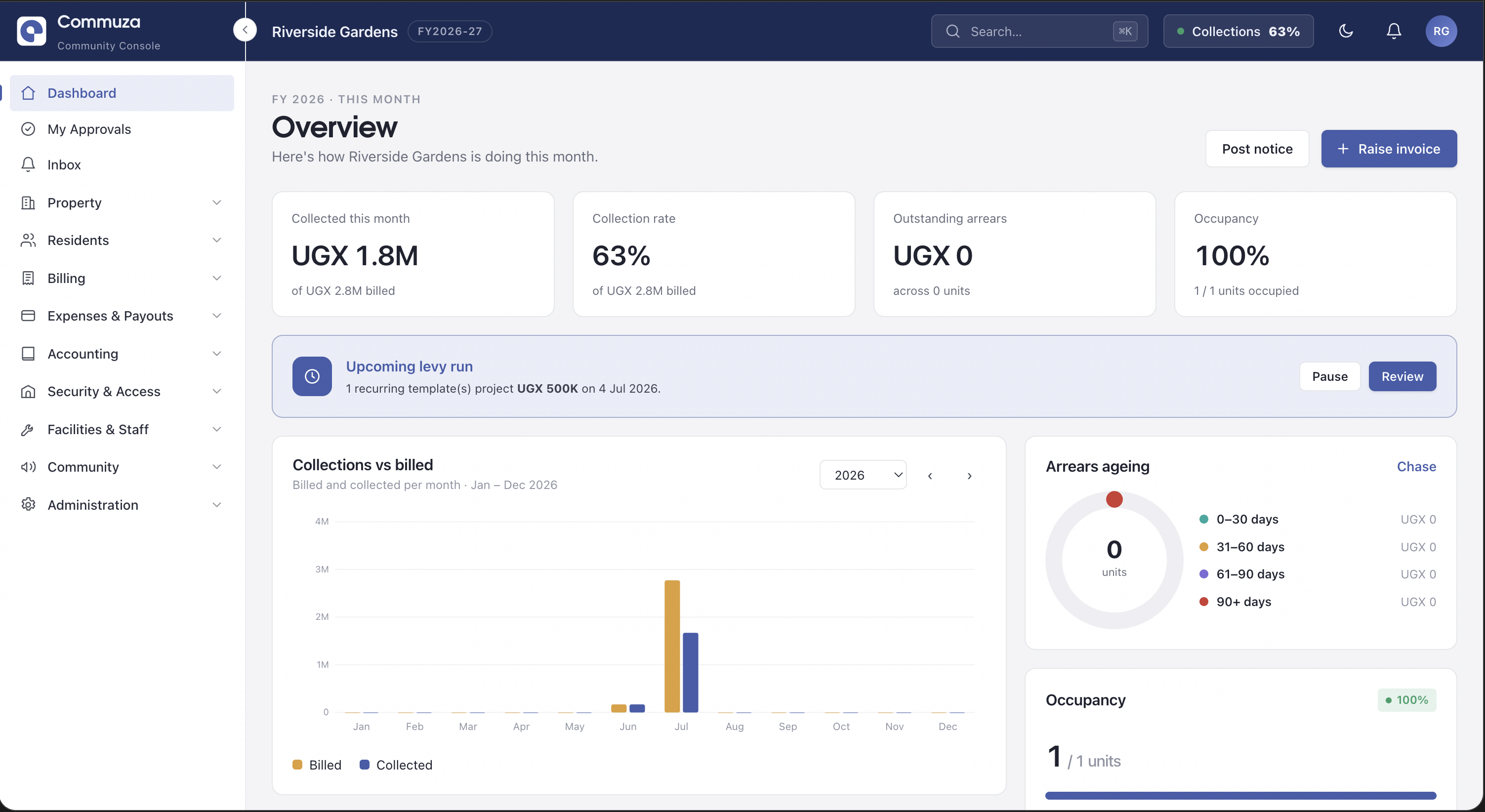Go to previous year with chart left arrow

[930, 476]
